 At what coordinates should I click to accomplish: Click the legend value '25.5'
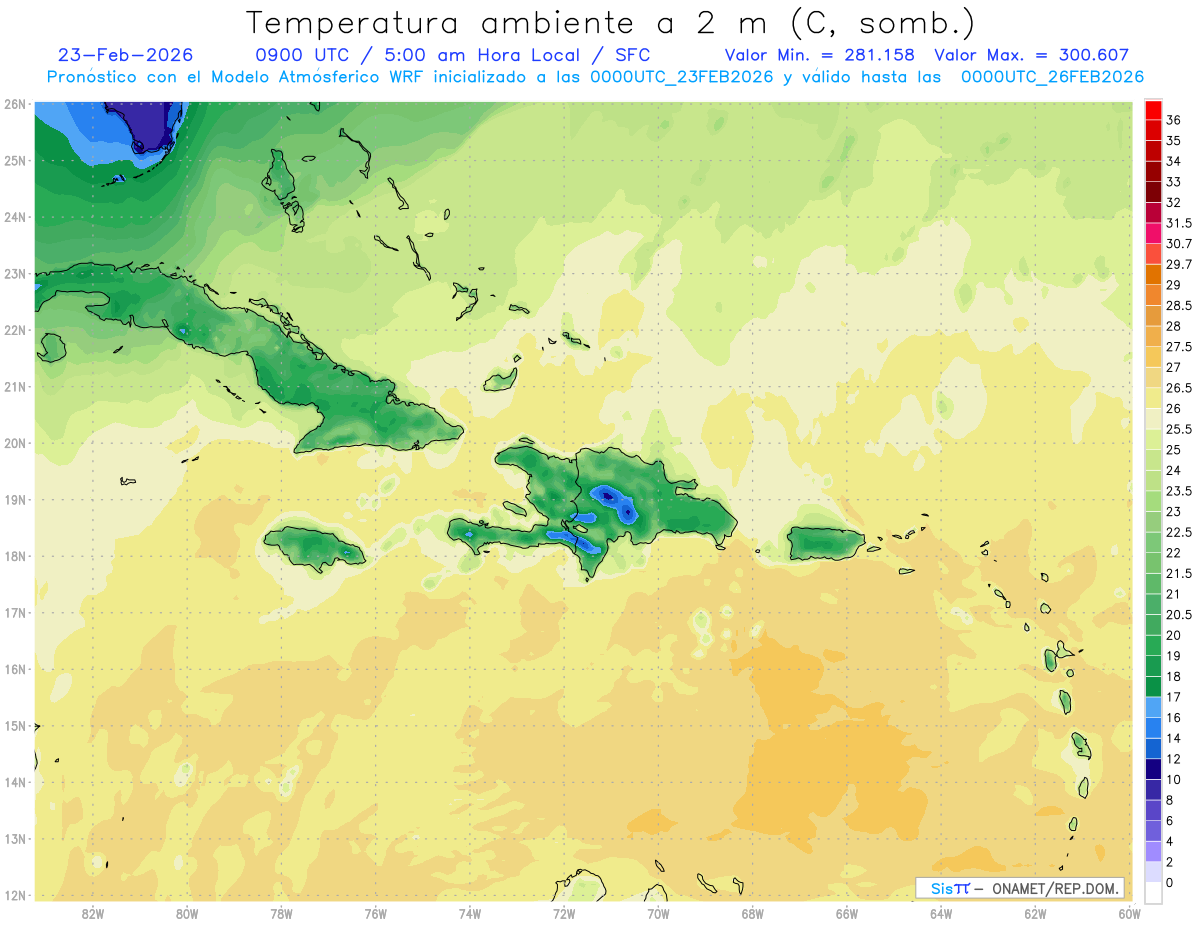[x=1179, y=429]
